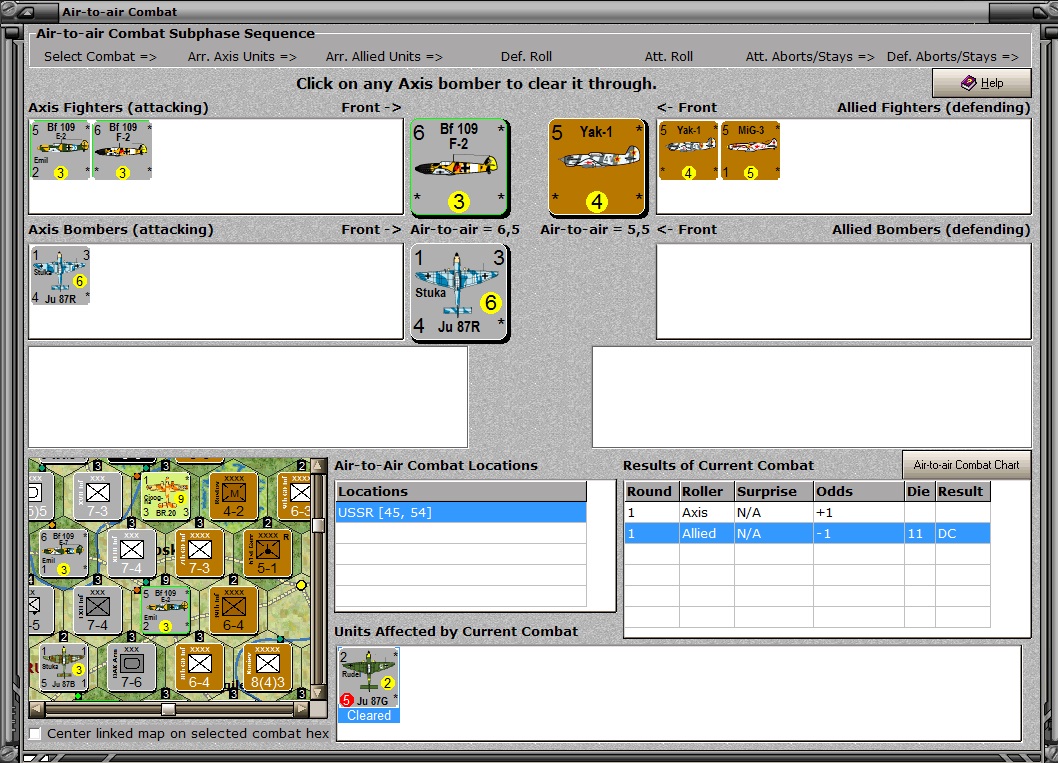Image resolution: width=1058 pixels, height=763 pixels.
Task: Select the highlighted Round 1 Allied result row
Action: [x=808, y=534]
